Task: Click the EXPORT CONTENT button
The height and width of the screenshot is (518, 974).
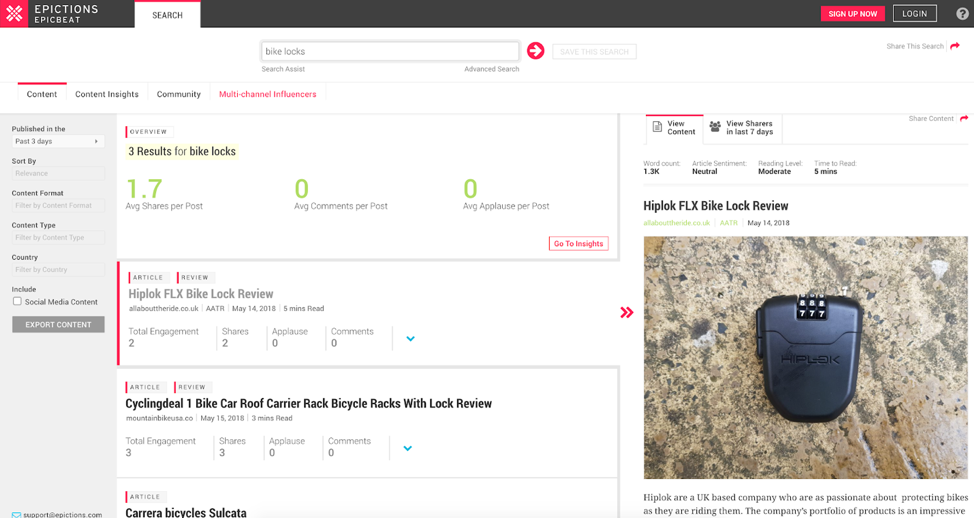Action: pyautogui.click(x=58, y=324)
